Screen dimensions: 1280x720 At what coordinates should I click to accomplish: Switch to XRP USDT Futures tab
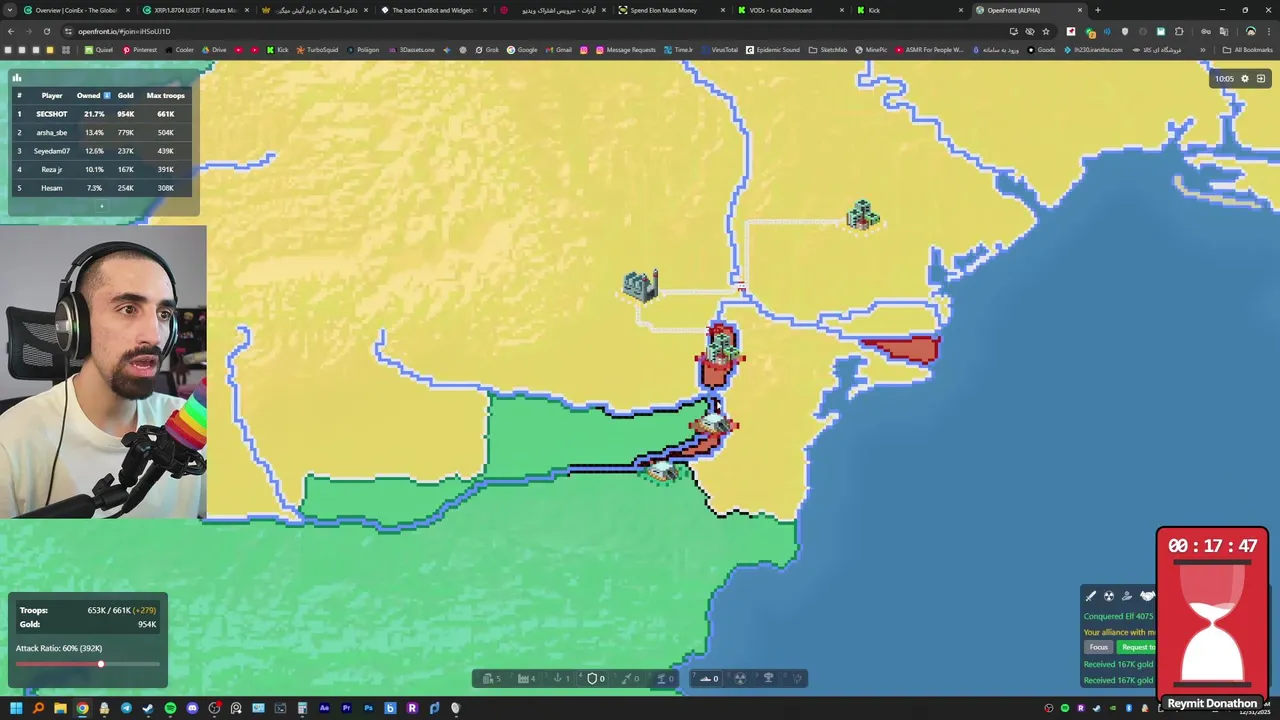tap(196, 10)
